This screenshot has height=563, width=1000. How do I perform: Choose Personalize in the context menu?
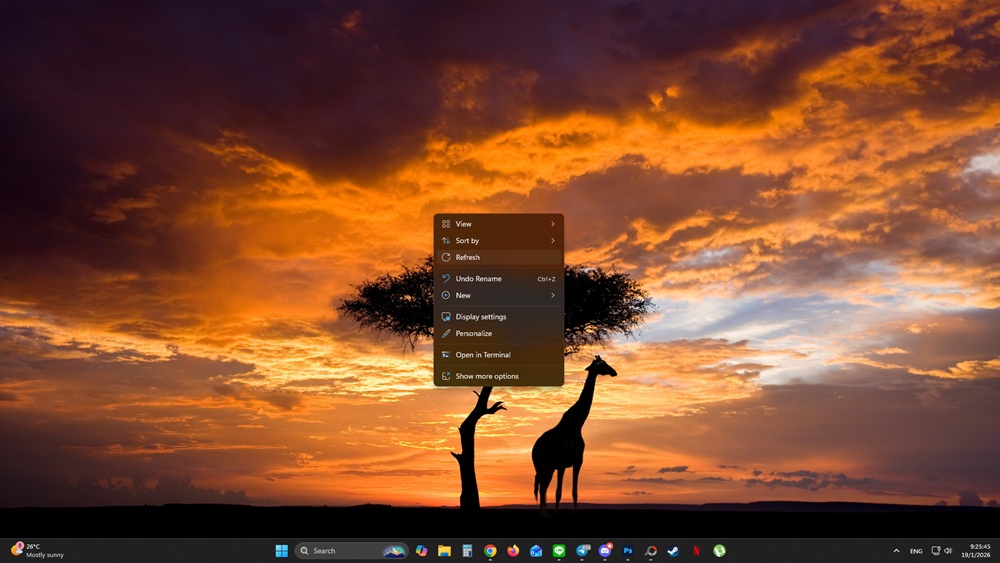(498, 333)
